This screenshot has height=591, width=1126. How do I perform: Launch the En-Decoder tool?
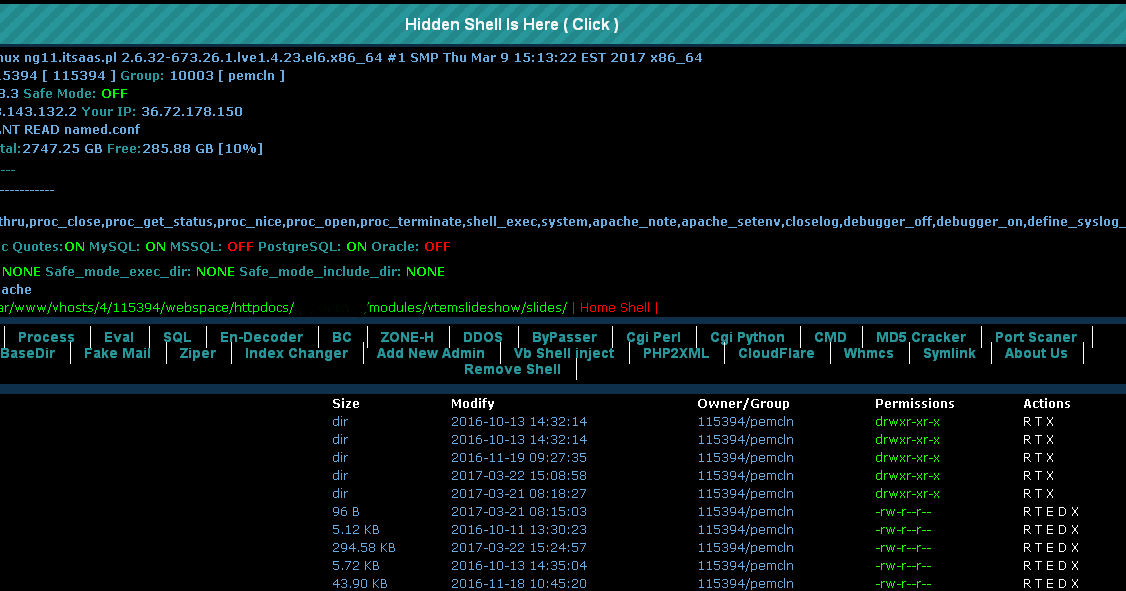click(x=262, y=337)
